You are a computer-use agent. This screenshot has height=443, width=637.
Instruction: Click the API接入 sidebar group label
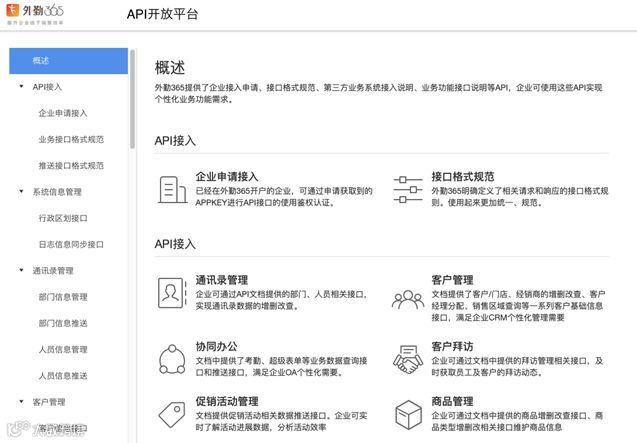point(47,87)
